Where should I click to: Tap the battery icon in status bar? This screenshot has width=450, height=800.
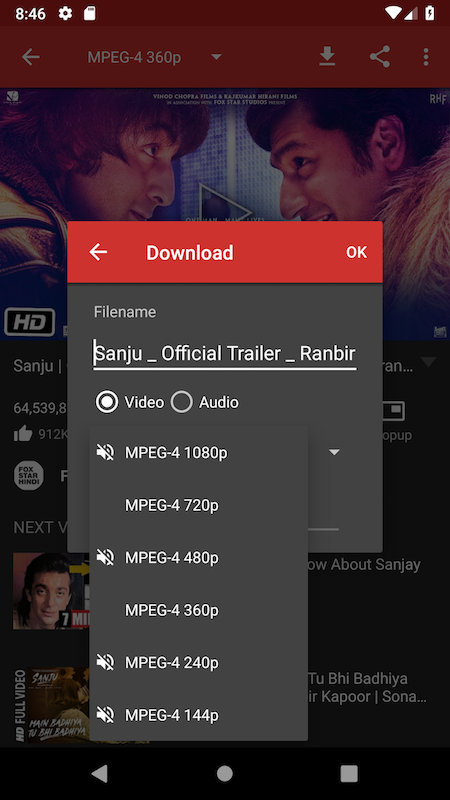pyautogui.click(x=430, y=13)
